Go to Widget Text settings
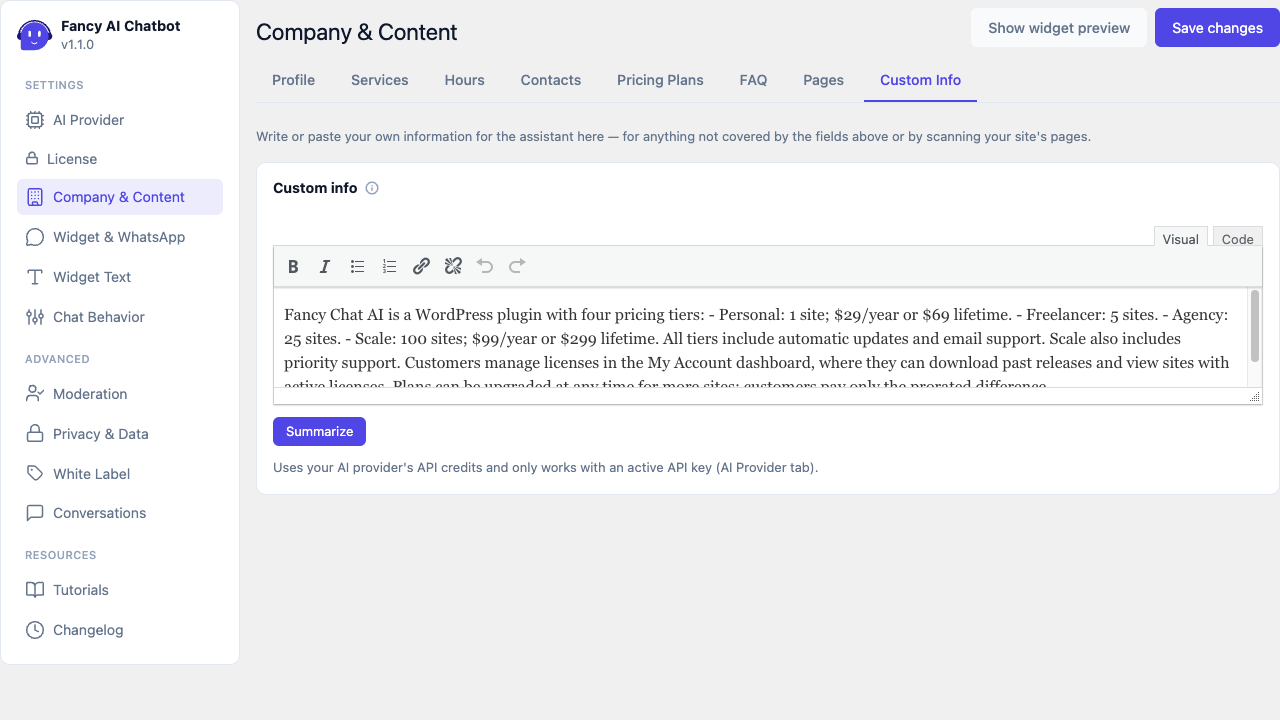This screenshot has height=720, width=1280. [120, 277]
